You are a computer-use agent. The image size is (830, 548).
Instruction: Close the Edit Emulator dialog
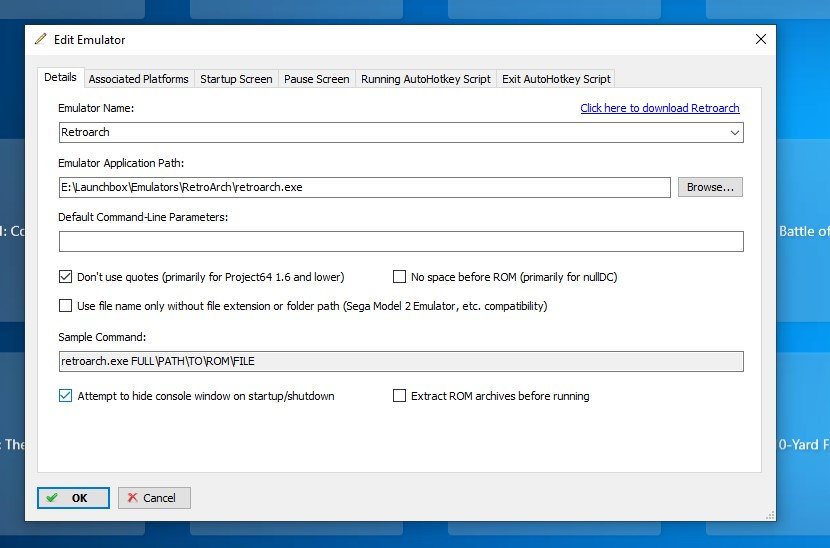pyautogui.click(x=761, y=39)
